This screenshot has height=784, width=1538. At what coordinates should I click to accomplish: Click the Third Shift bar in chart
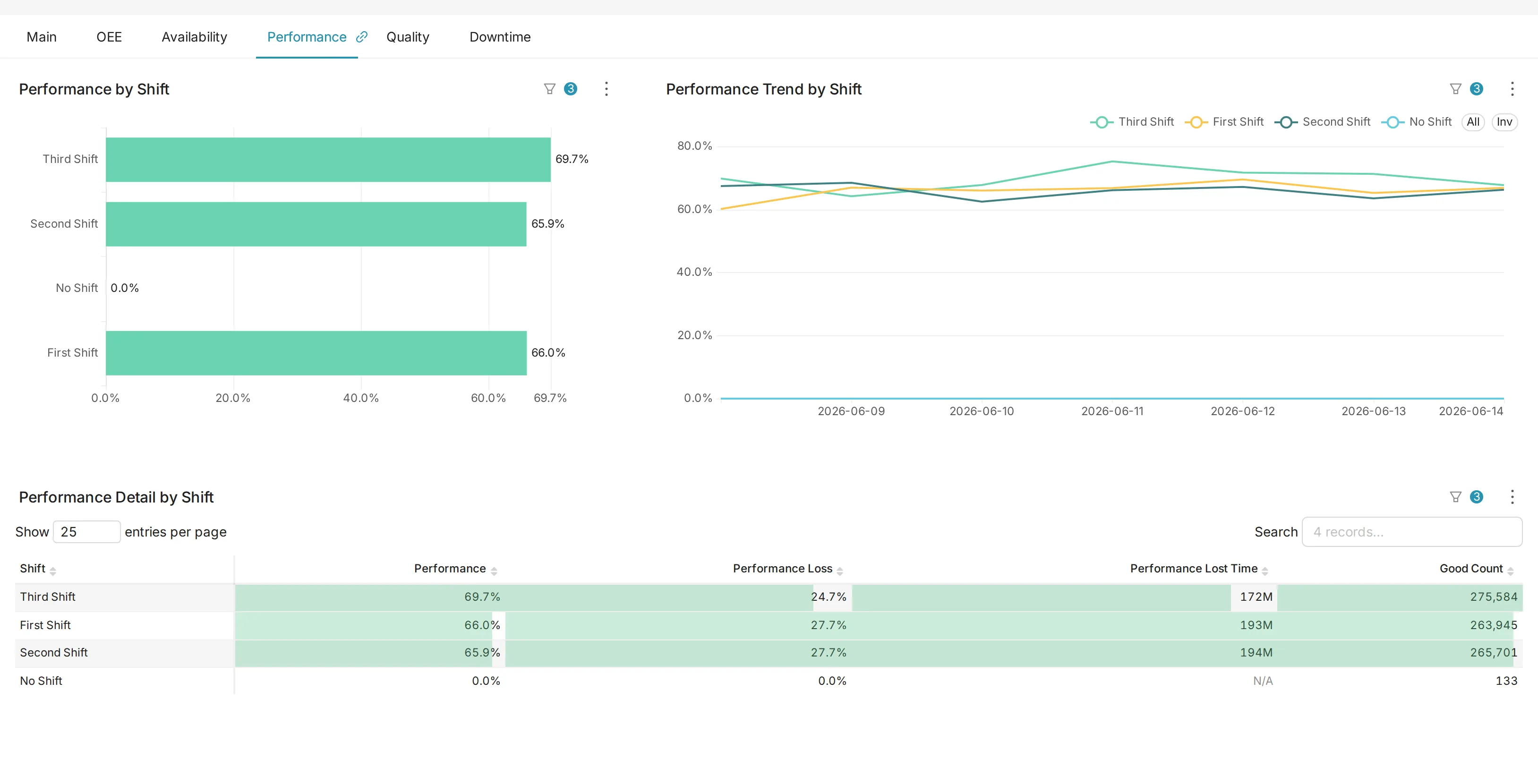(x=328, y=160)
